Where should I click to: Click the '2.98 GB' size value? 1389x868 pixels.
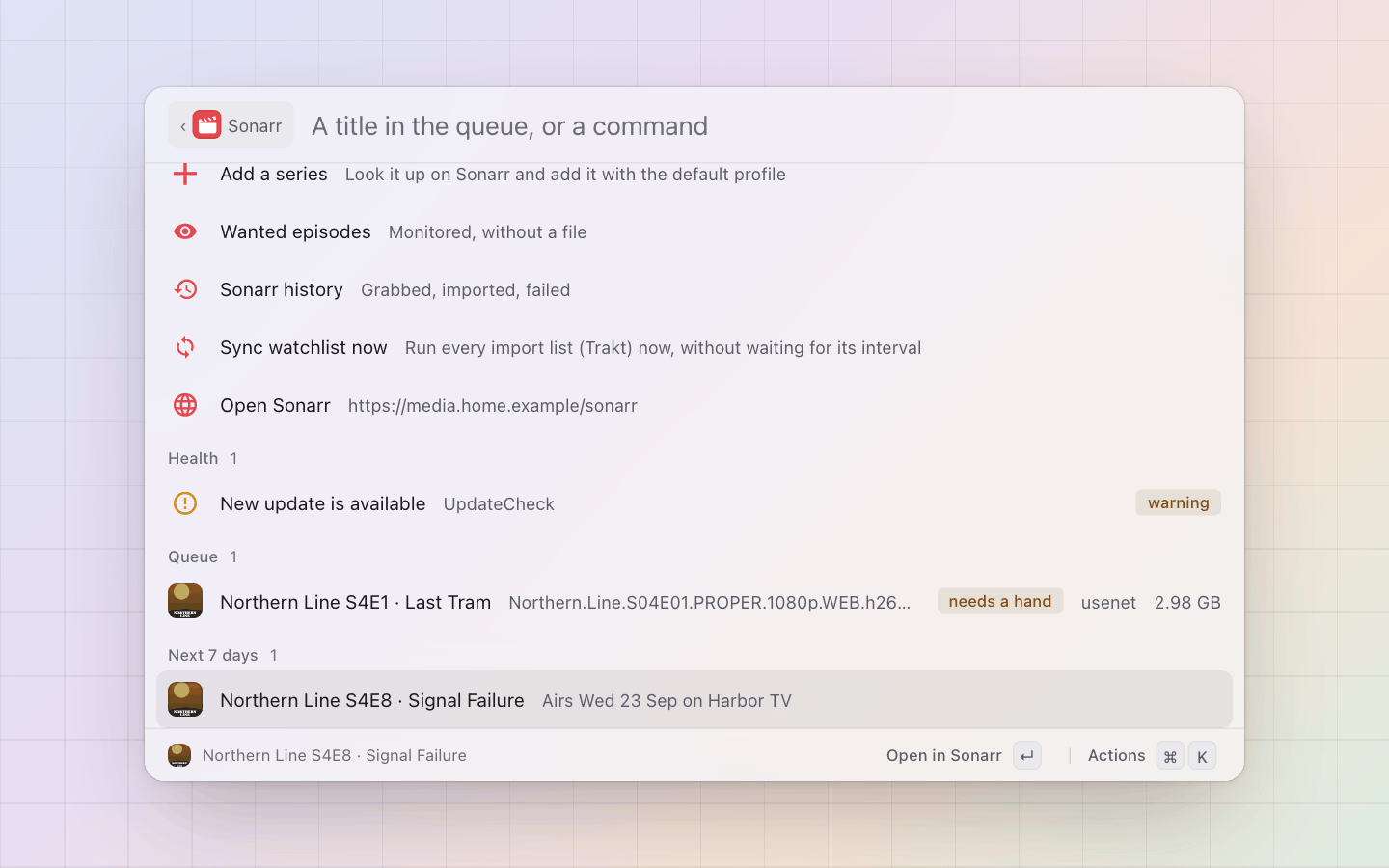click(1187, 603)
